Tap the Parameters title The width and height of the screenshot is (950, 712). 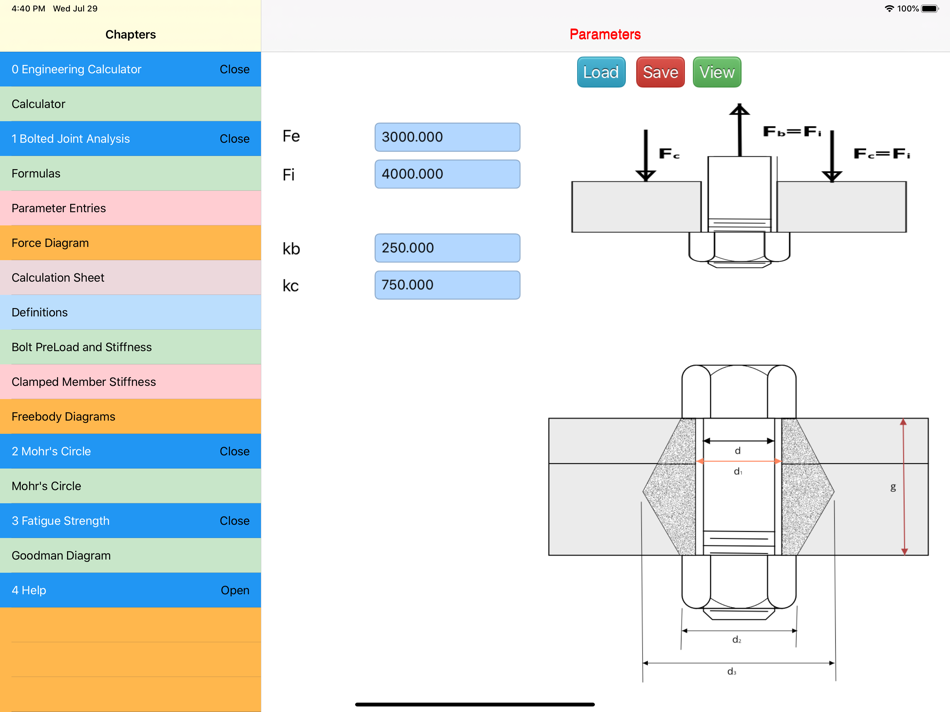(x=605, y=35)
